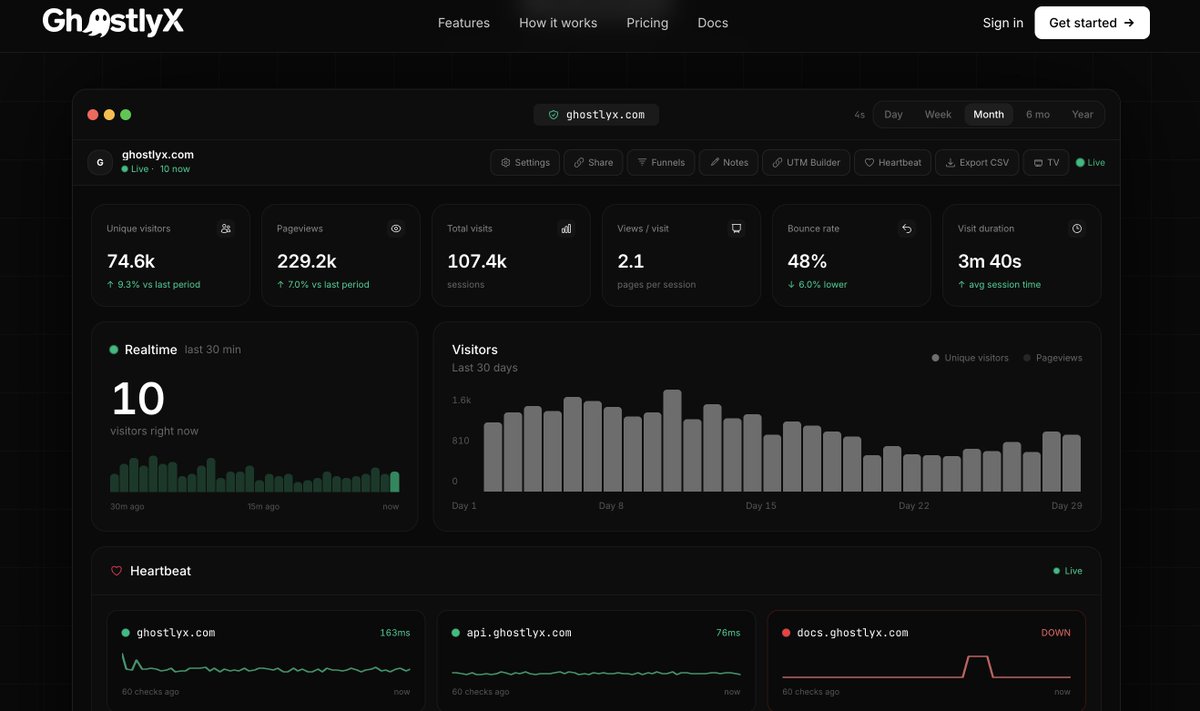This screenshot has width=1200, height=711.
Task: Toggle Unique visitors legend in Visitors chart
Action: (x=970, y=358)
